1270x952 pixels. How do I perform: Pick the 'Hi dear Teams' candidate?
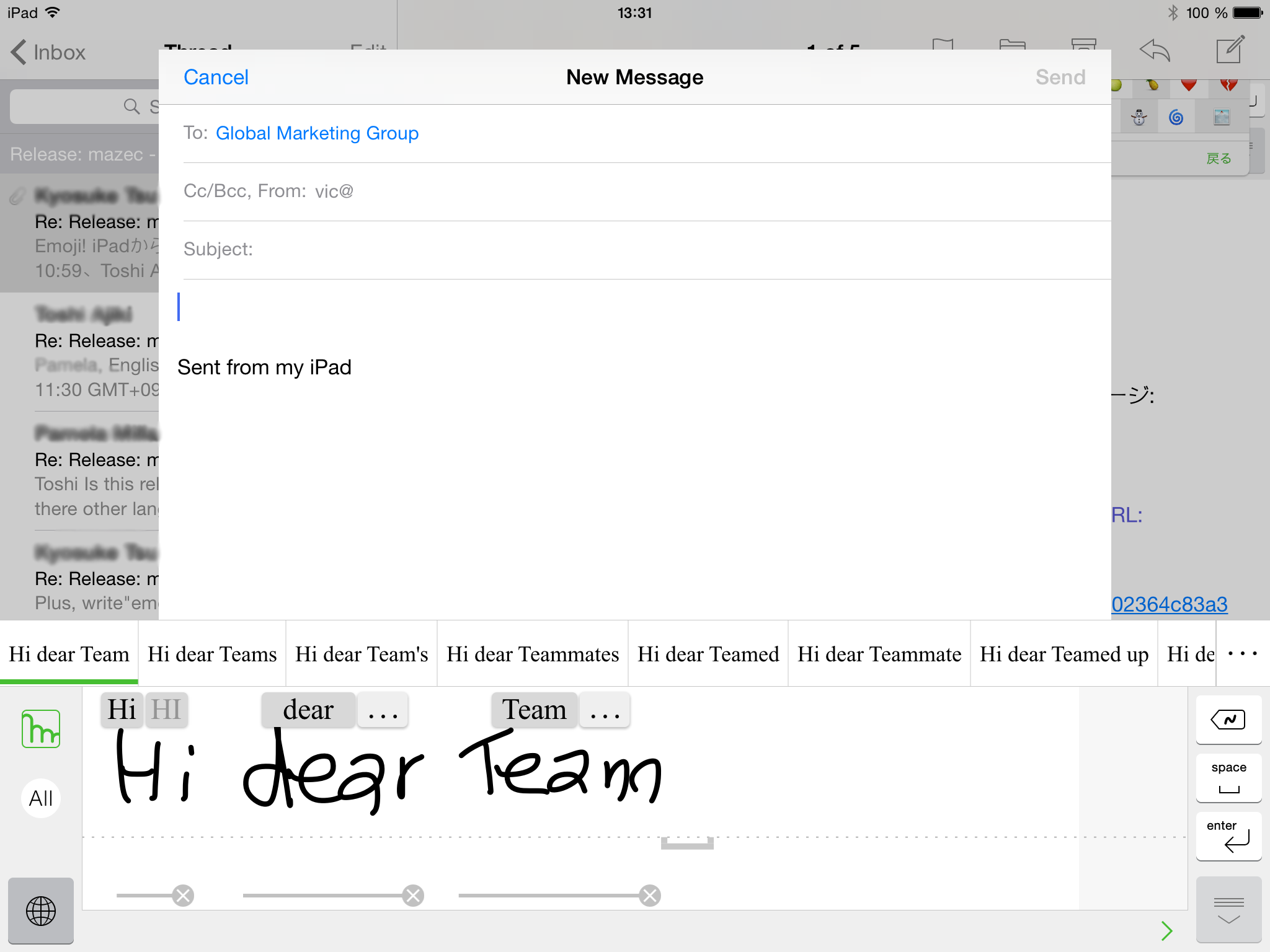[x=212, y=654]
